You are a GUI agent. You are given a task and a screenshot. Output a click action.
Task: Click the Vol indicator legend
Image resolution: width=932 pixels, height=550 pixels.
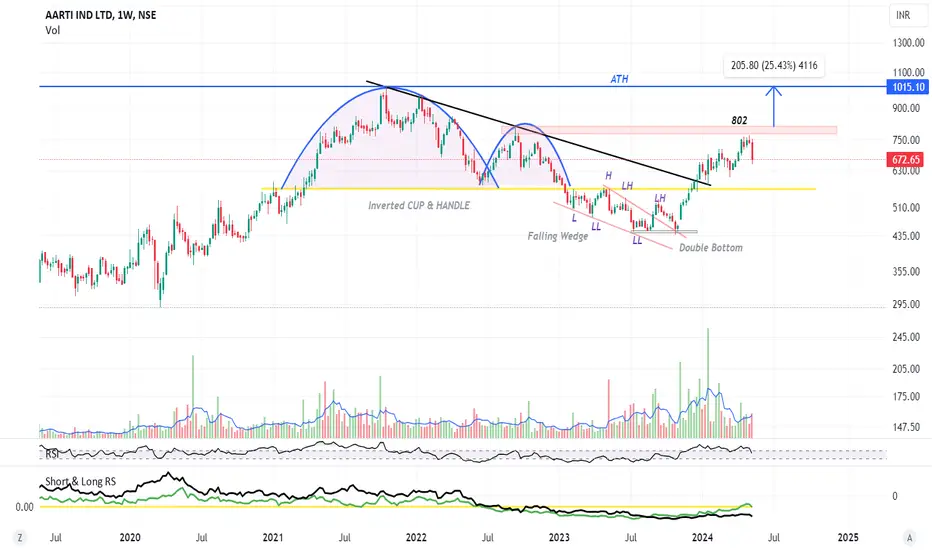52,30
